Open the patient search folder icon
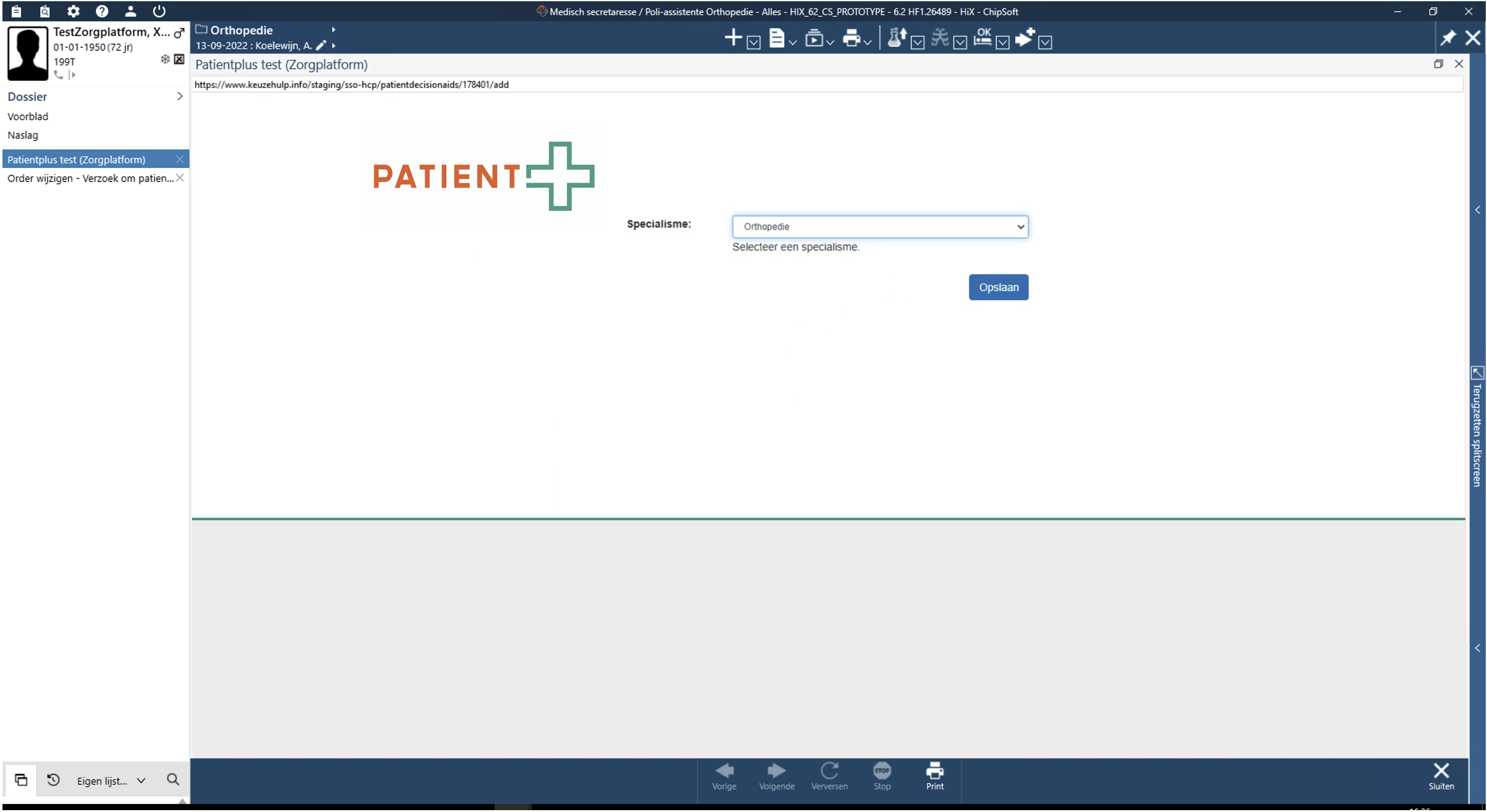The height and width of the screenshot is (812, 1487). coord(45,11)
